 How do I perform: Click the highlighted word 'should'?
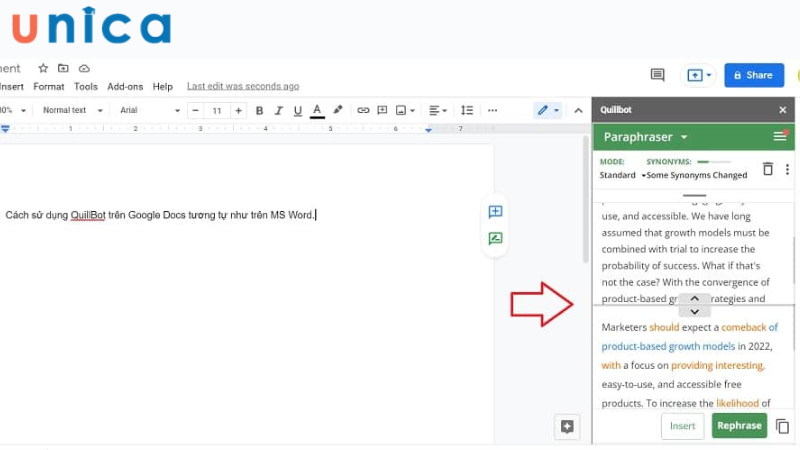664,327
